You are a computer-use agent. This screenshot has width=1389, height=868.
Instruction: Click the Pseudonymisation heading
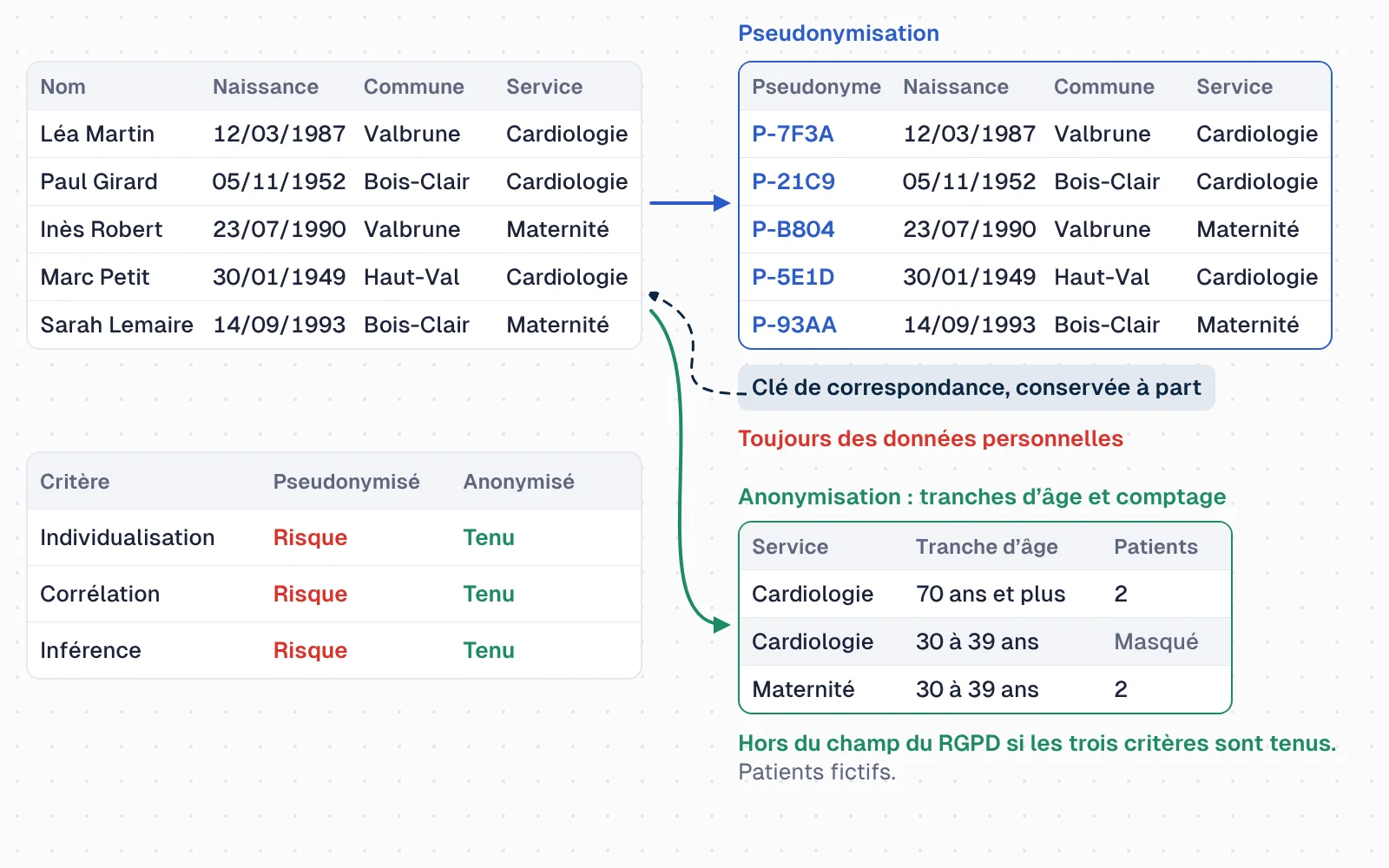[839, 33]
